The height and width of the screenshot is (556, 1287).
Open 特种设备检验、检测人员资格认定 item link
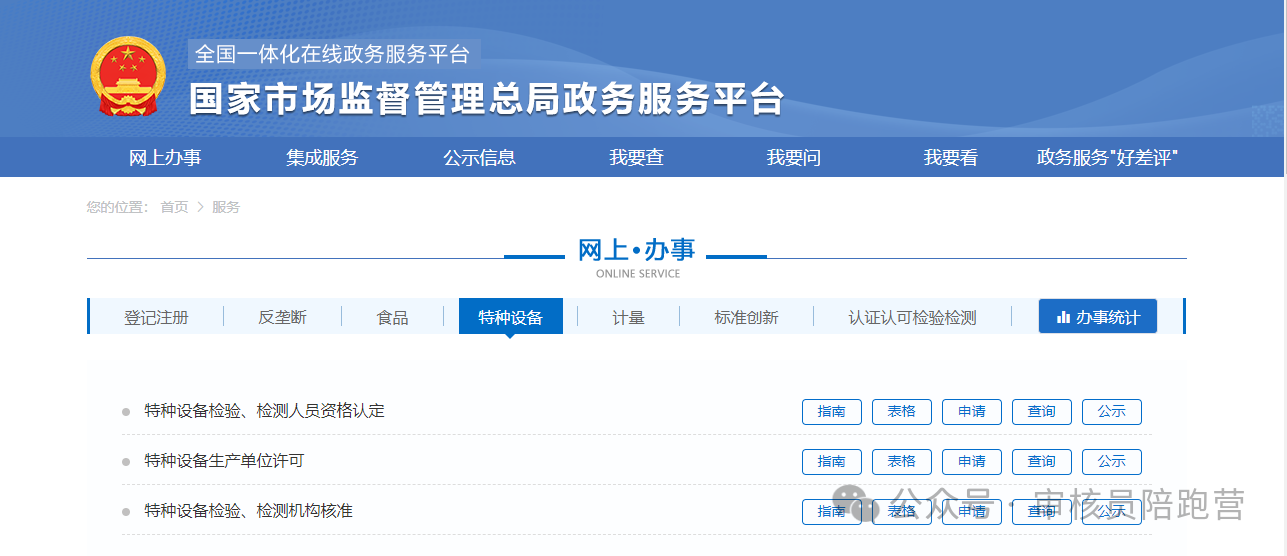click(x=264, y=411)
